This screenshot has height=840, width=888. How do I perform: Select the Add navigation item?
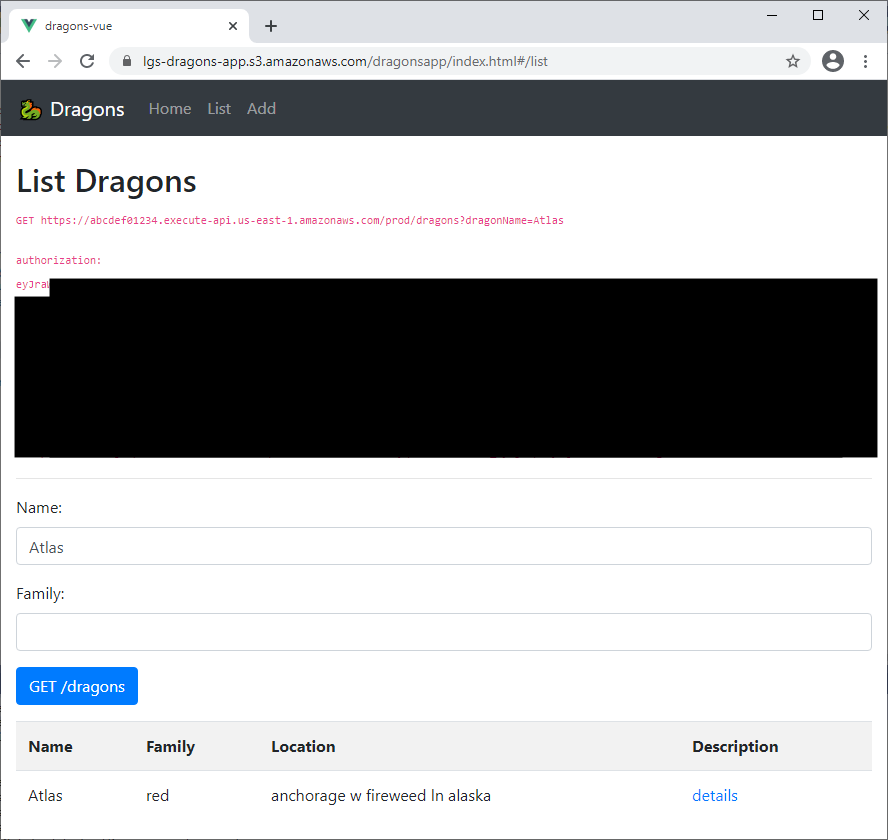pos(261,108)
